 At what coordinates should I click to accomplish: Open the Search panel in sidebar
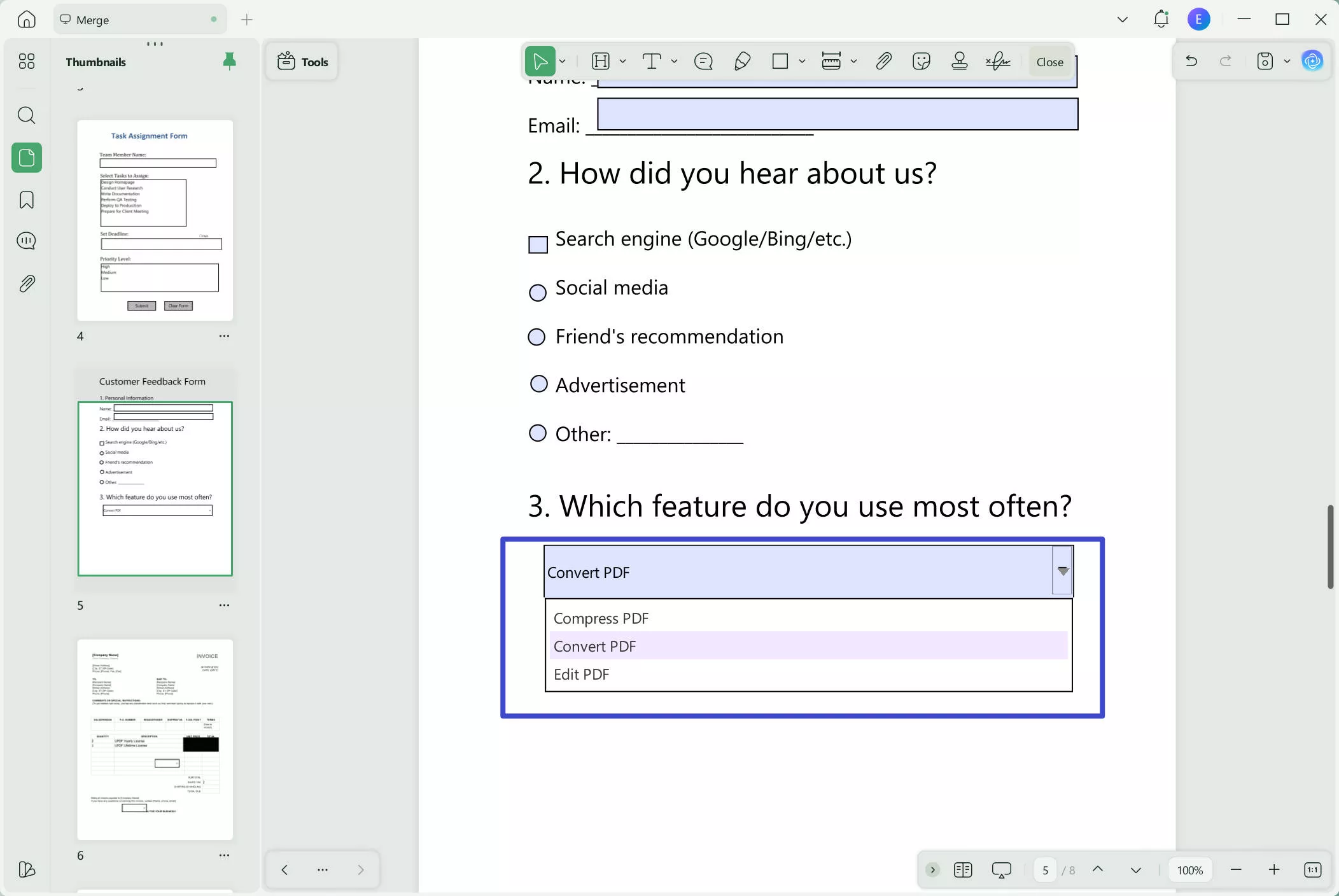tap(26, 115)
